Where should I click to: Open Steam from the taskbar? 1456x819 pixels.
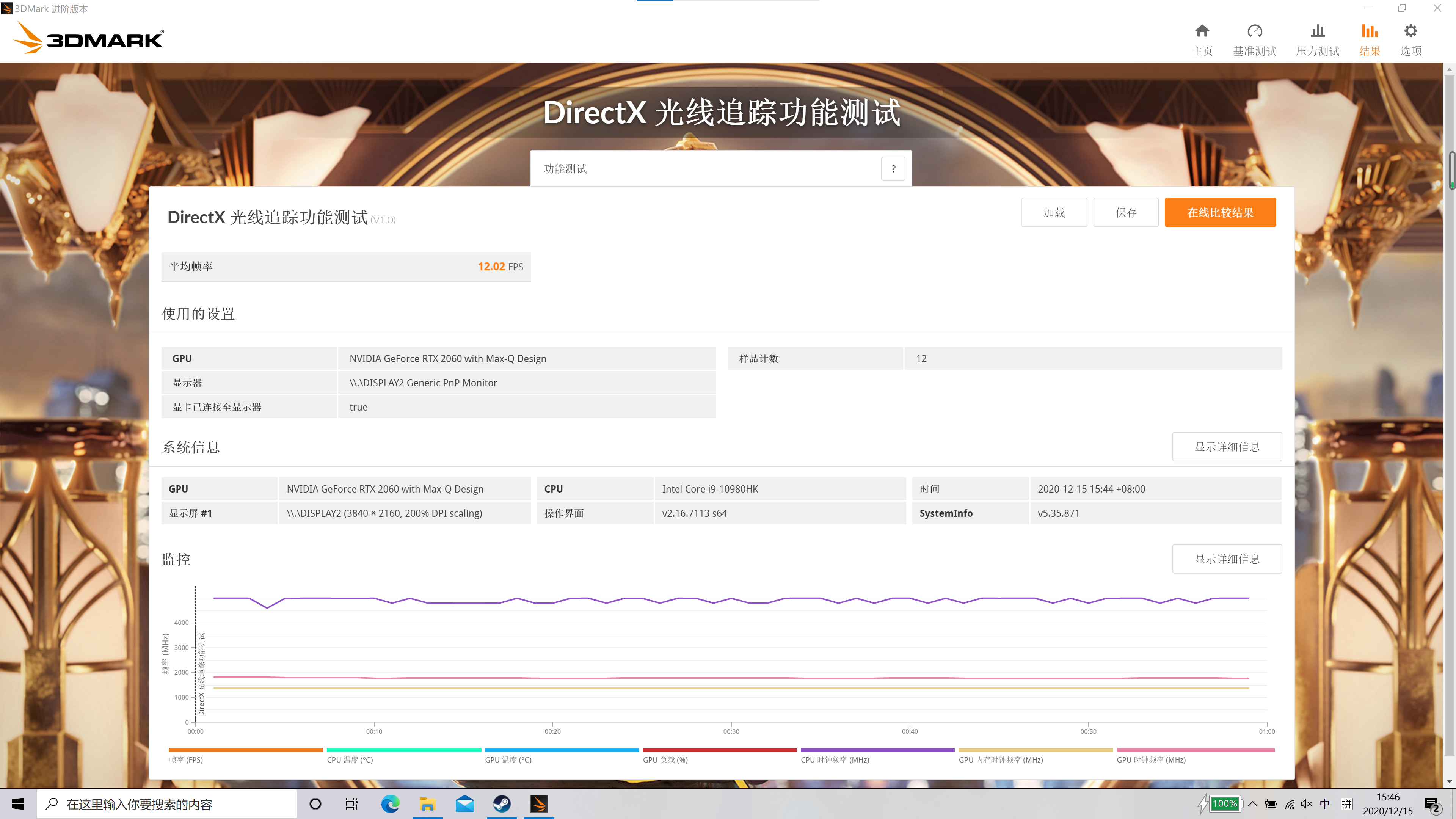(502, 804)
